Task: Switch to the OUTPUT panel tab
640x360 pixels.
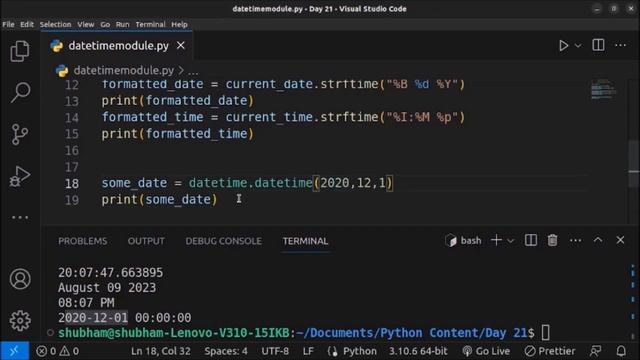Action: [146, 241]
